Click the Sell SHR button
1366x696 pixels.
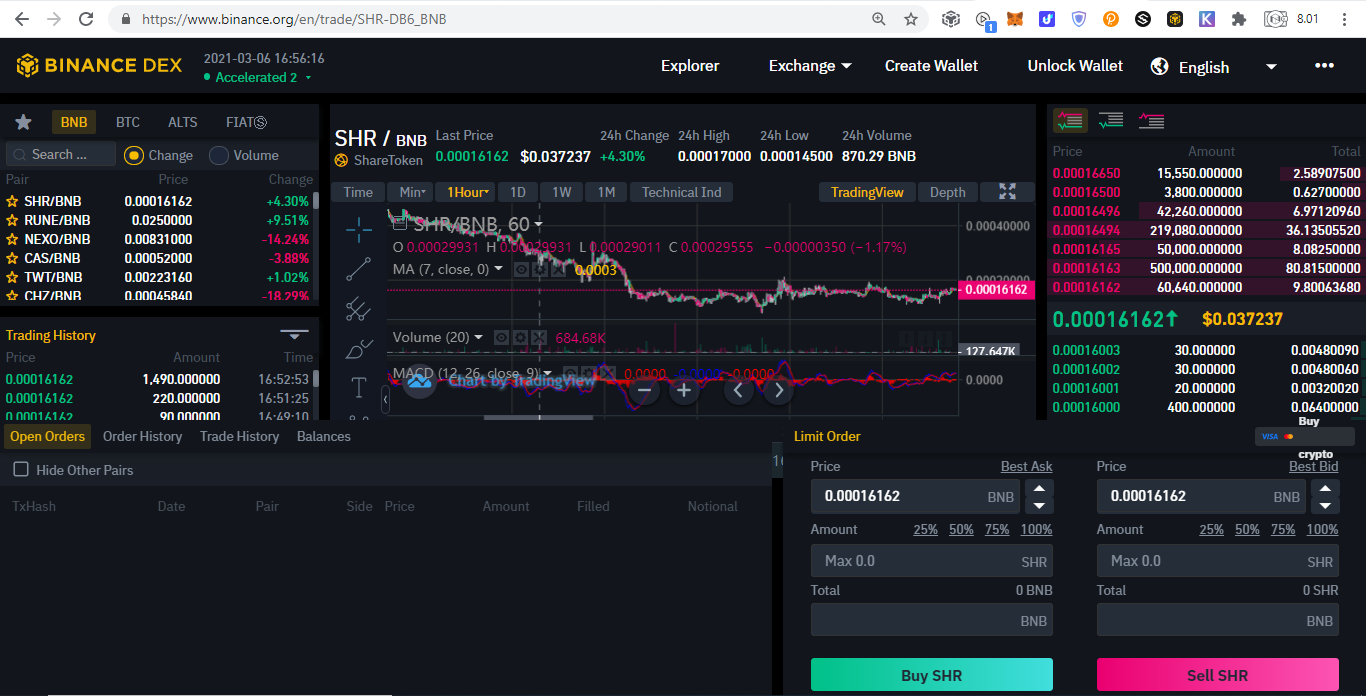(1218, 675)
